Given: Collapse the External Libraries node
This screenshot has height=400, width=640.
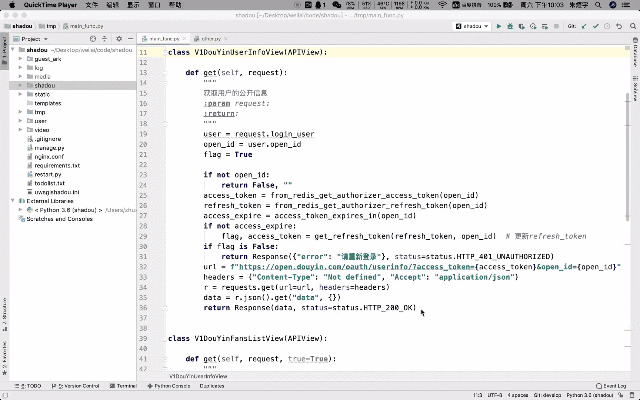Looking at the screenshot, I should pyautogui.click(x=13, y=201).
